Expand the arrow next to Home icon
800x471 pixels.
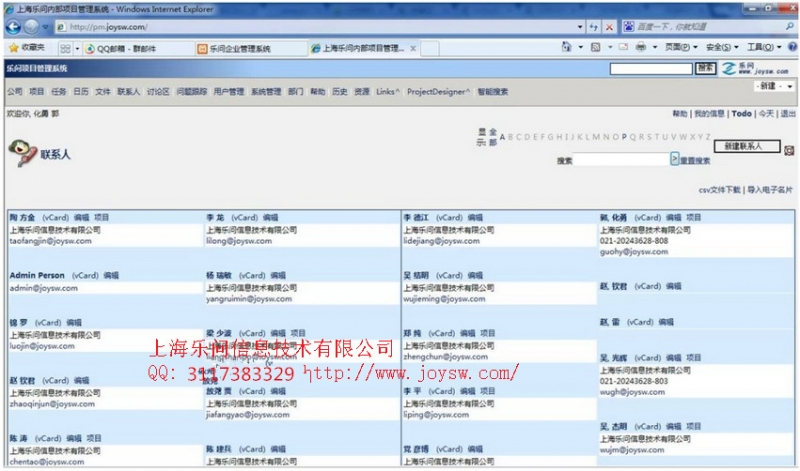(581, 47)
